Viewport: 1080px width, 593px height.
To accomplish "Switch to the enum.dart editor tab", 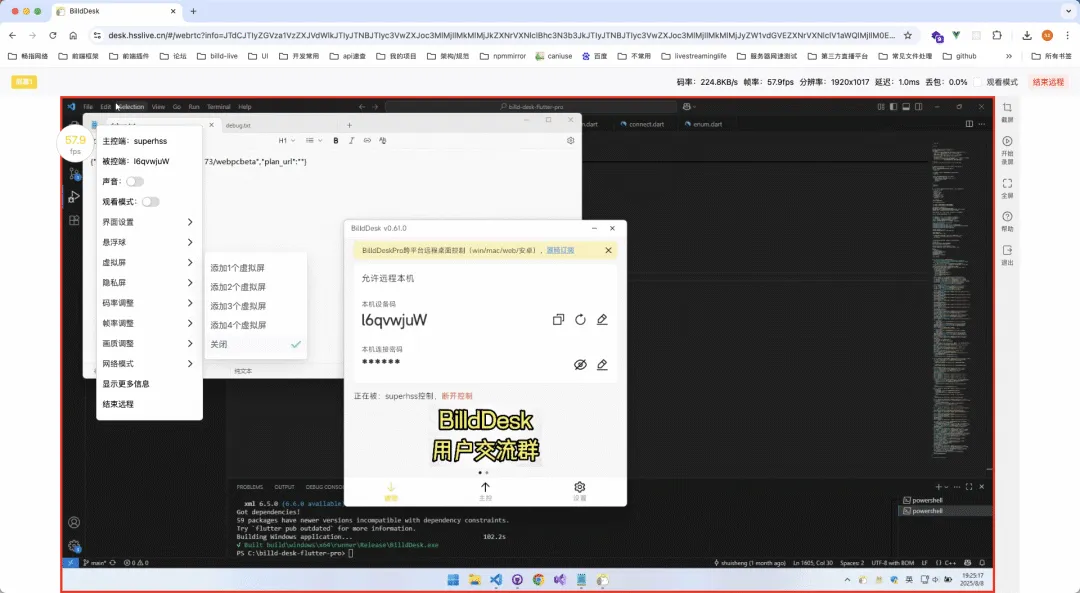I will coord(703,125).
